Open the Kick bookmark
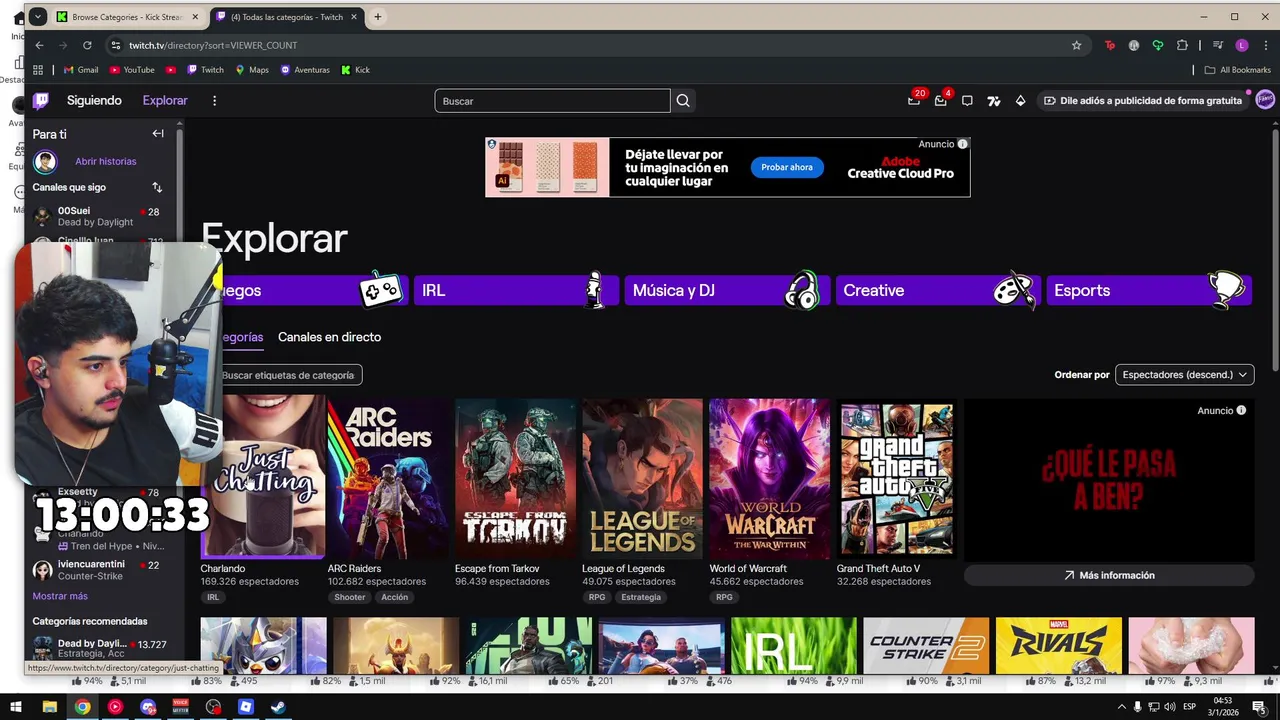 (355, 70)
